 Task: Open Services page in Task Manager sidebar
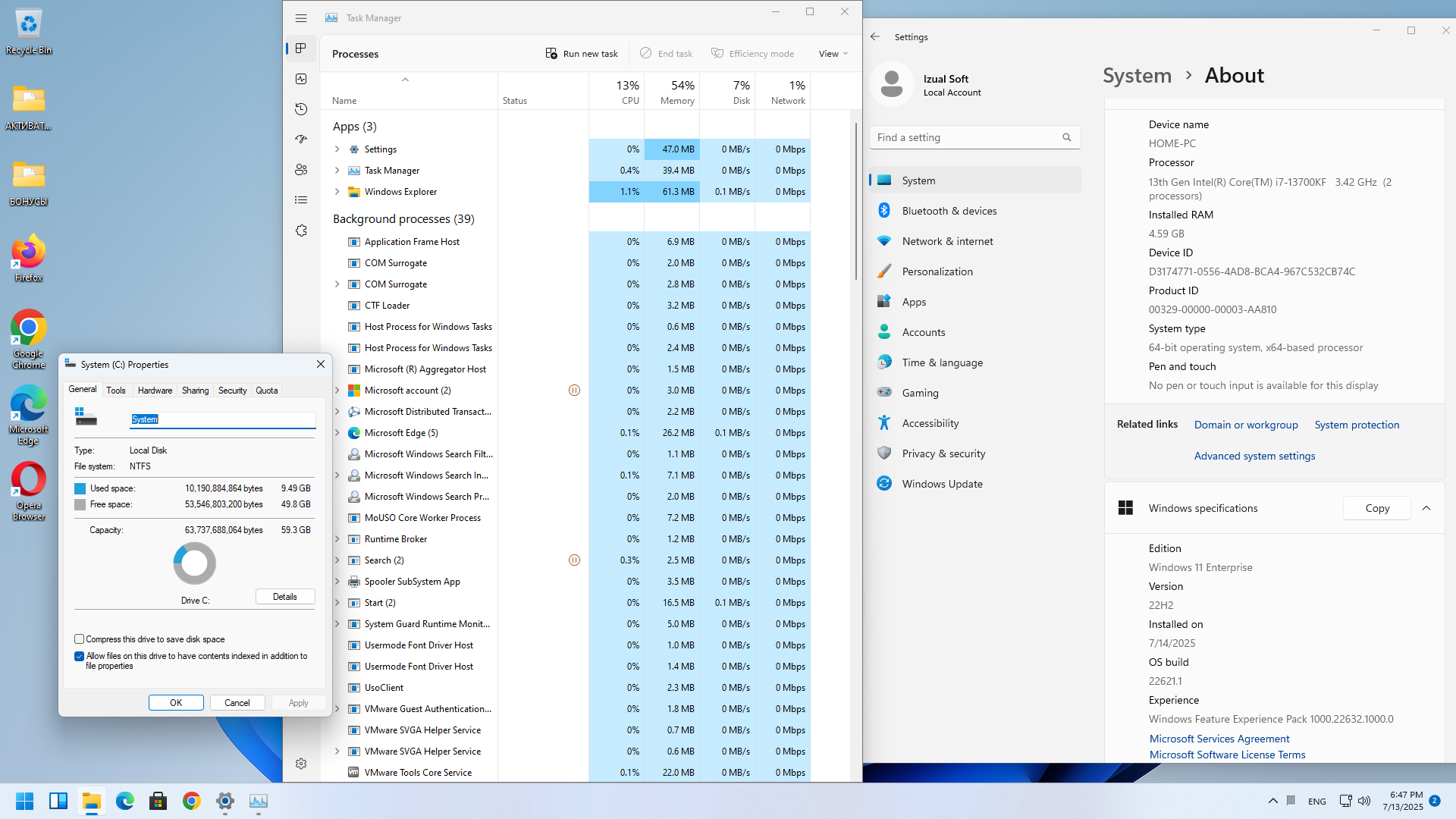tap(301, 231)
